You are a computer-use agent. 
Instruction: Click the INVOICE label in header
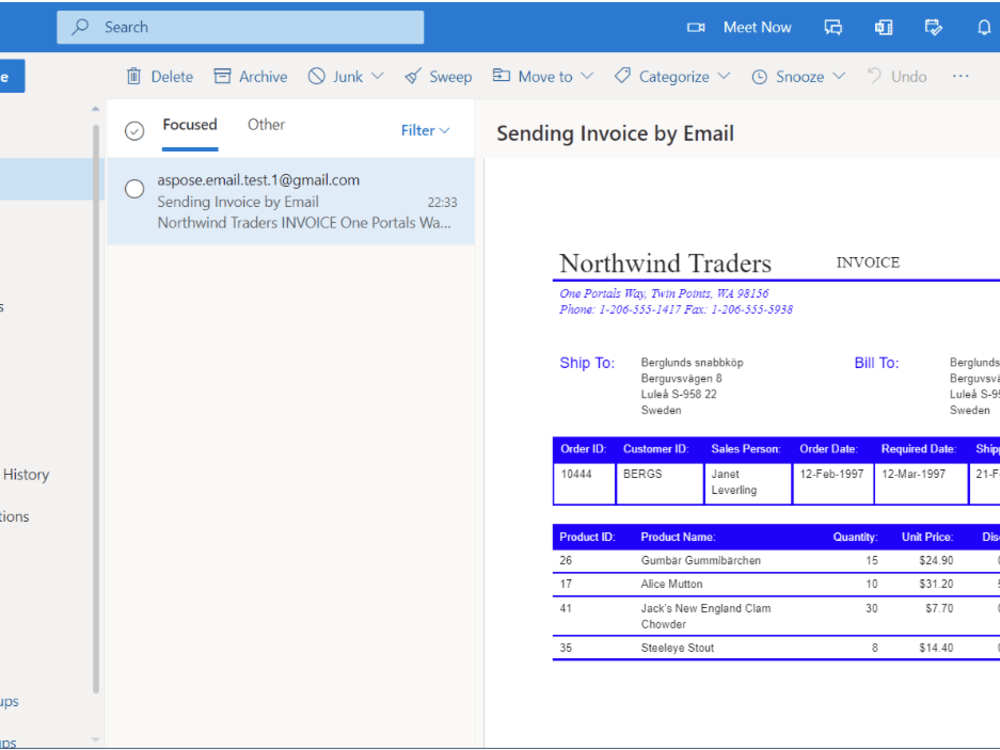(868, 263)
